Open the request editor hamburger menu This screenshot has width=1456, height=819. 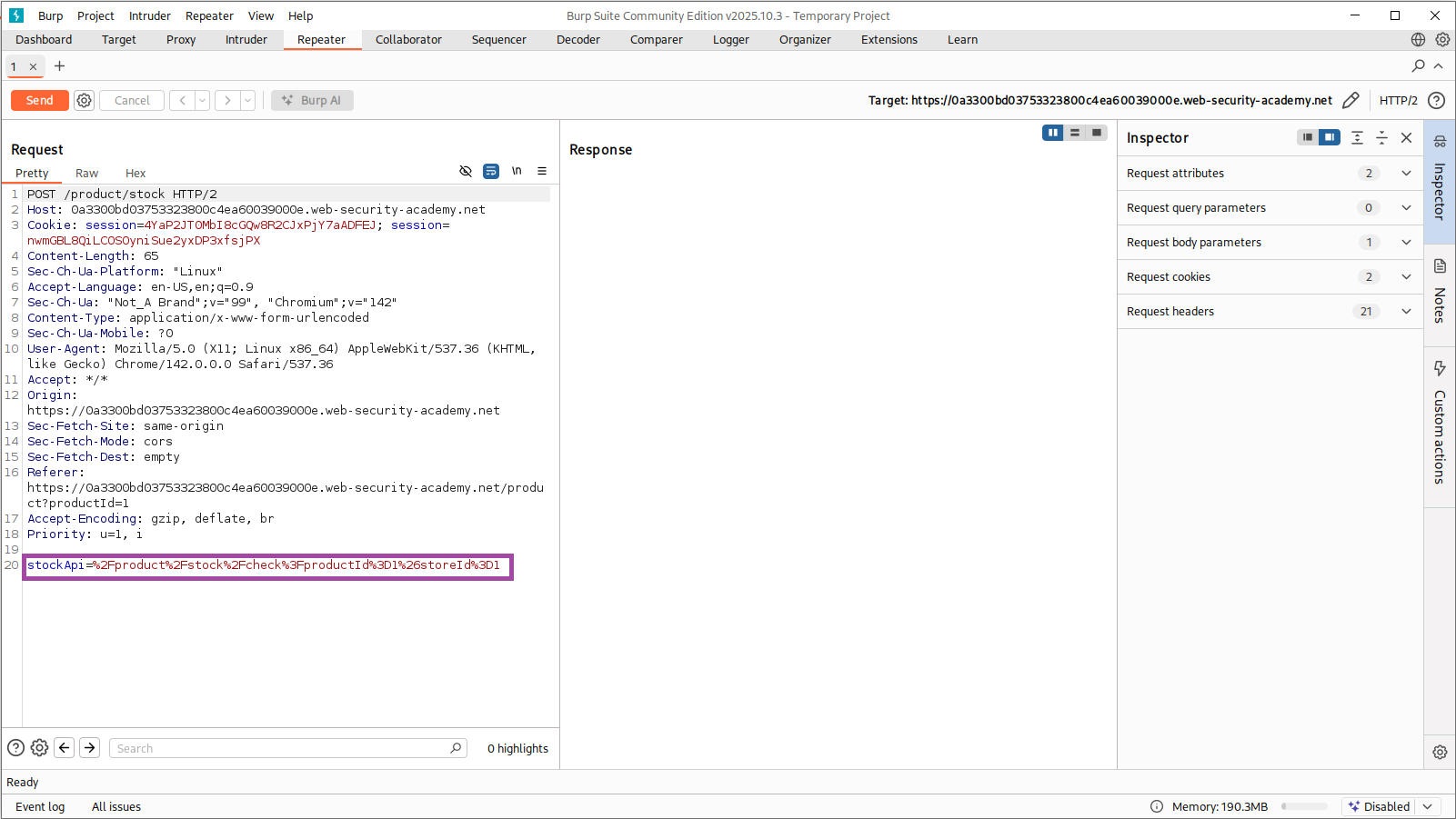pyautogui.click(x=542, y=171)
